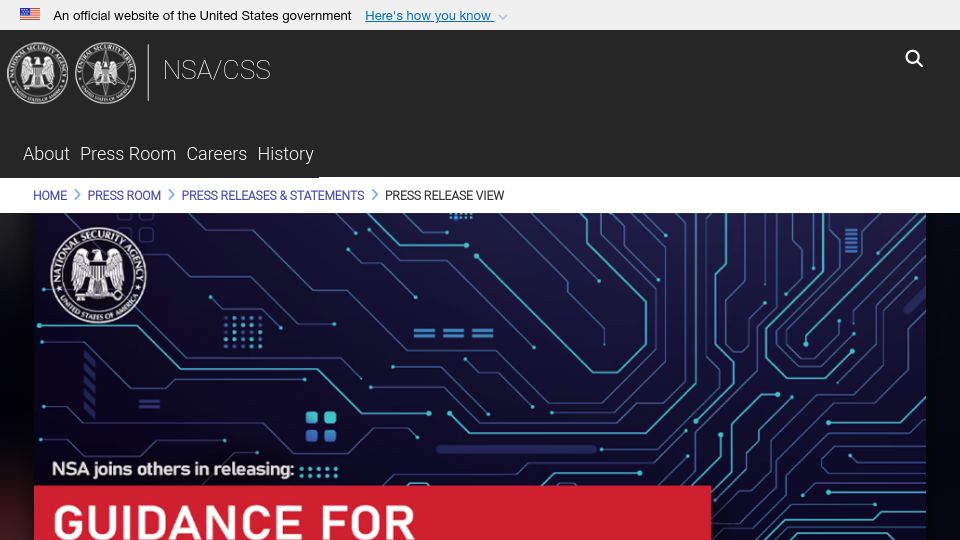Click the NSA seal in the article banner image
This screenshot has height=540, width=960.
[98, 275]
